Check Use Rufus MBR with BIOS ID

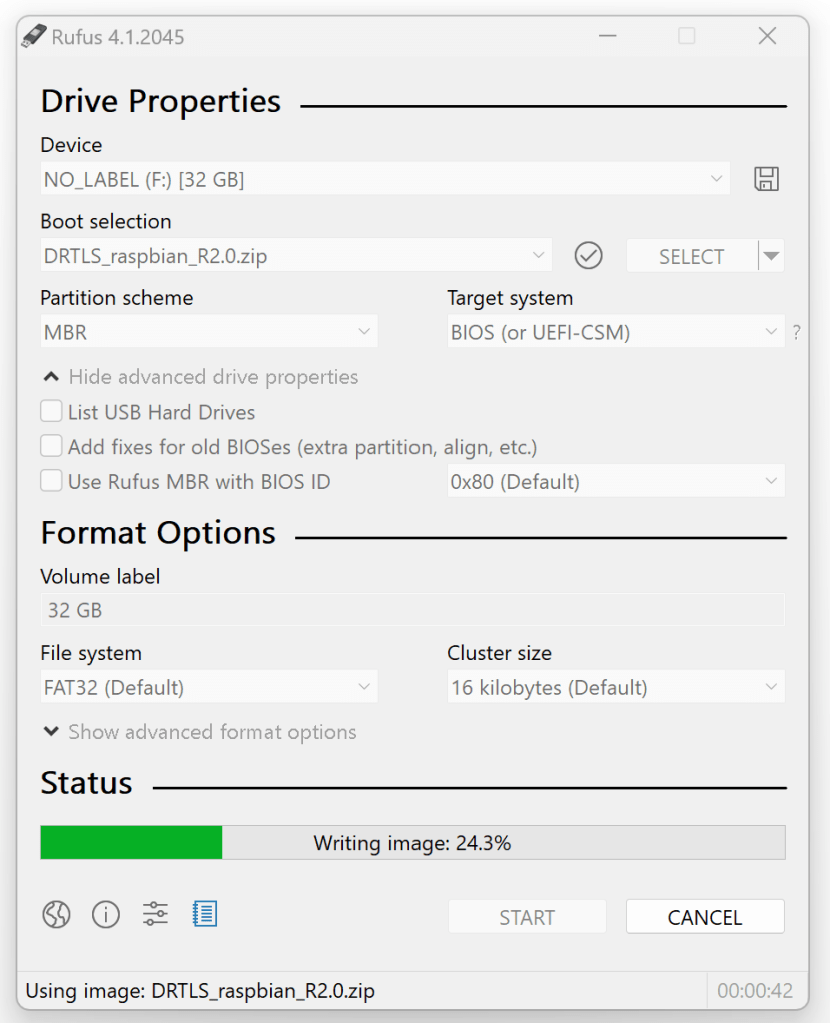(51, 482)
